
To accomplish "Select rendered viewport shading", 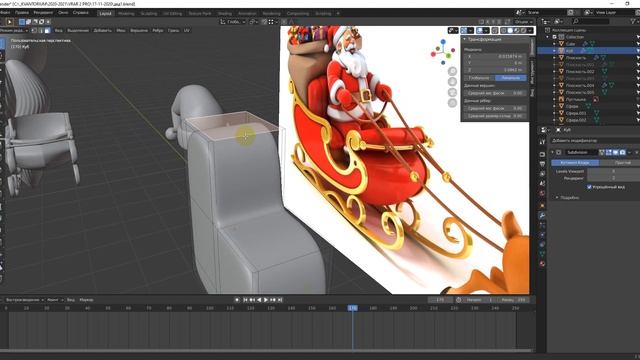I will click(523, 31).
